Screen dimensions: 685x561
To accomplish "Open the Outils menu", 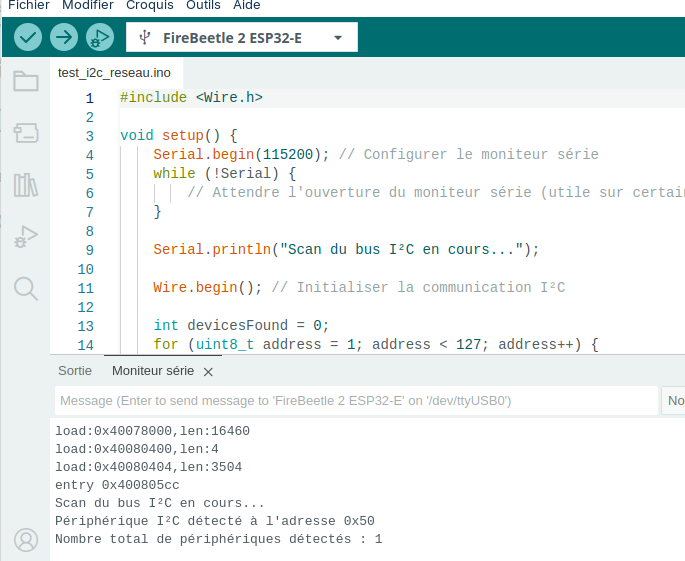I will [203, 5].
